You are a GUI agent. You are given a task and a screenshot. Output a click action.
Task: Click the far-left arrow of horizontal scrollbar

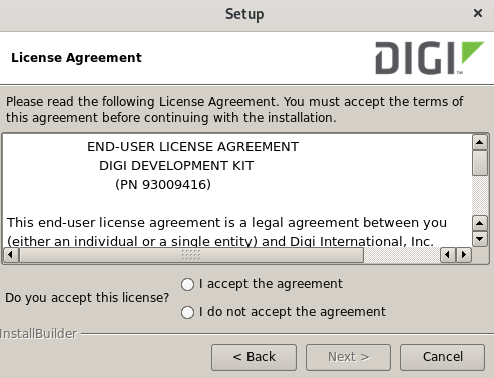11,255
